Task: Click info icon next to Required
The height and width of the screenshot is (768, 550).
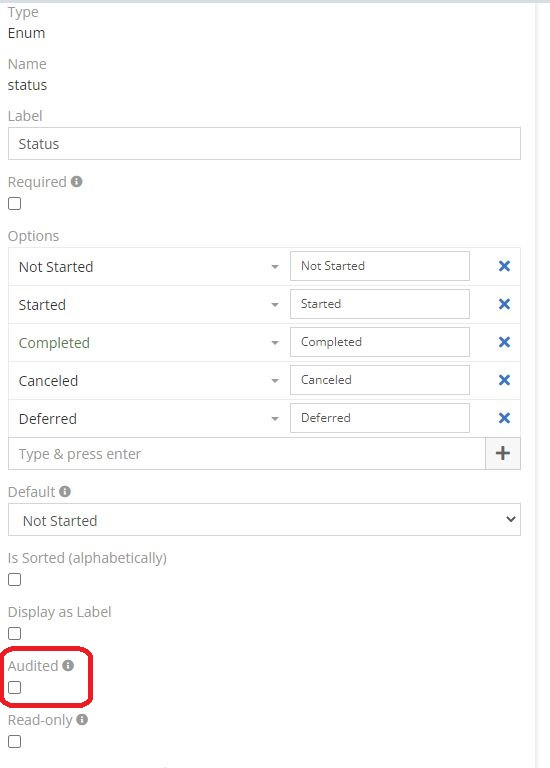Action: coord(76,182)
